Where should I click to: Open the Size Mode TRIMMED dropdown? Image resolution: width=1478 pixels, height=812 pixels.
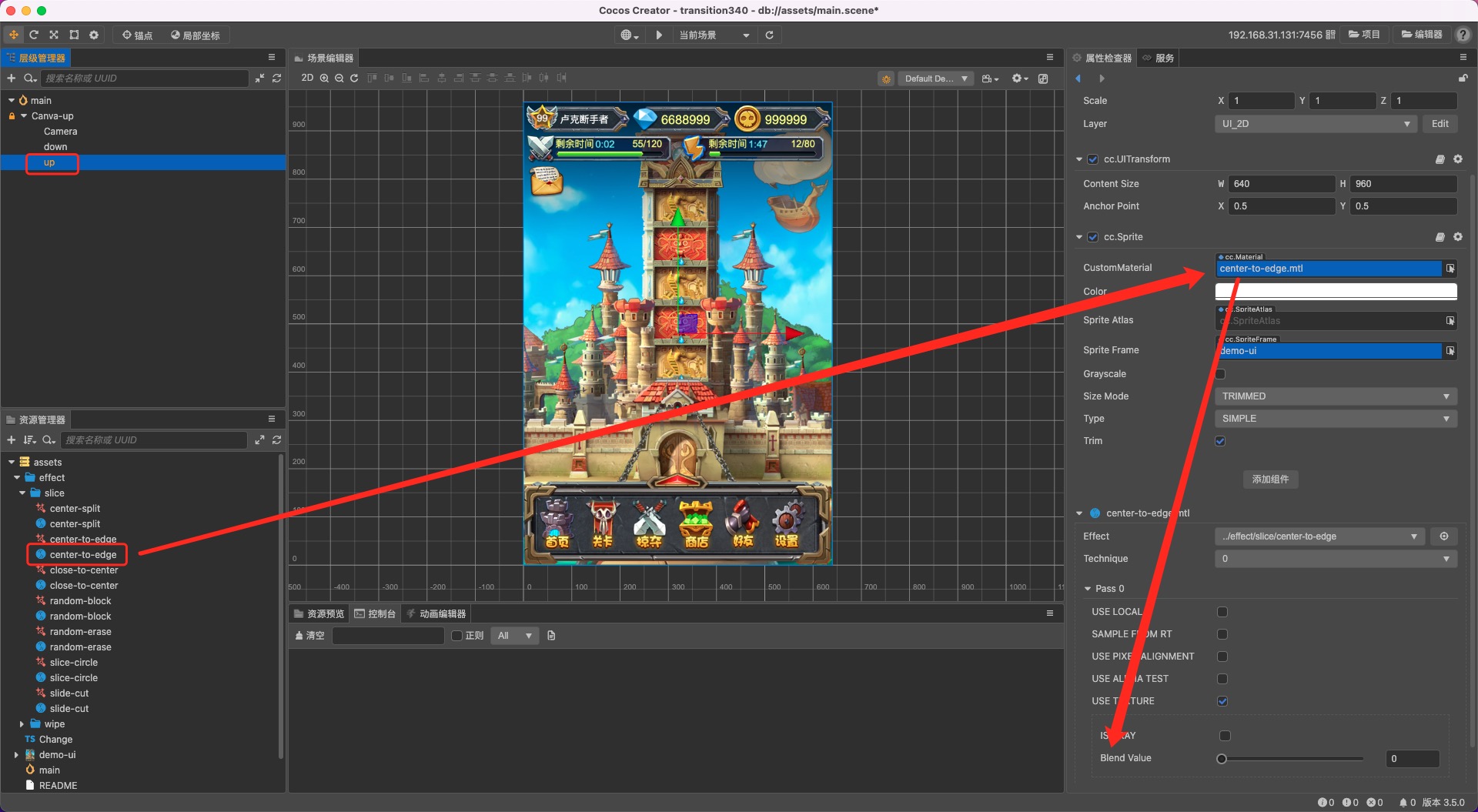point(1336,396)
